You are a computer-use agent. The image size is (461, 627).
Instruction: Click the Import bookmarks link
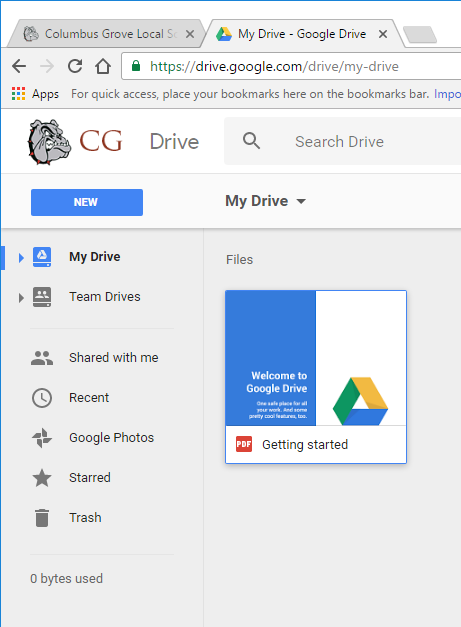pyautogui.click(x=447, y=94)
